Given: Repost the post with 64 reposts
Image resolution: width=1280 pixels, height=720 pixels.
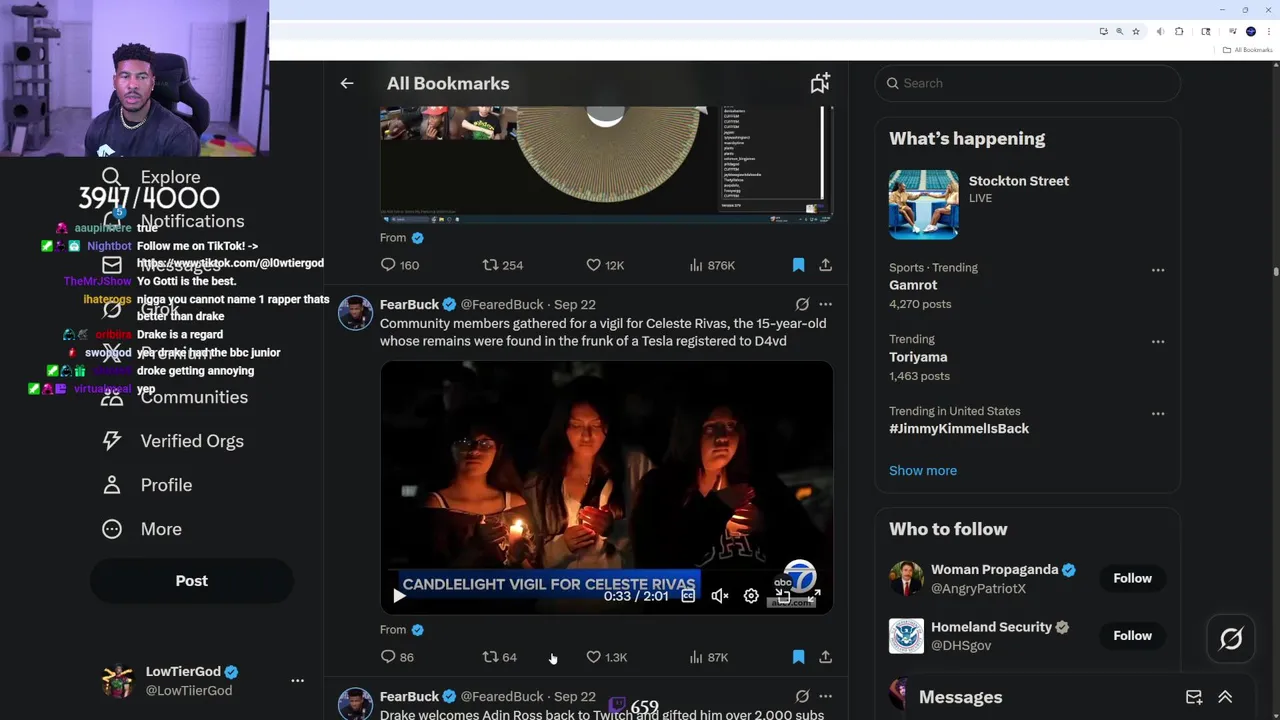Looking at the screenshot, I should [x=500, y=657].
